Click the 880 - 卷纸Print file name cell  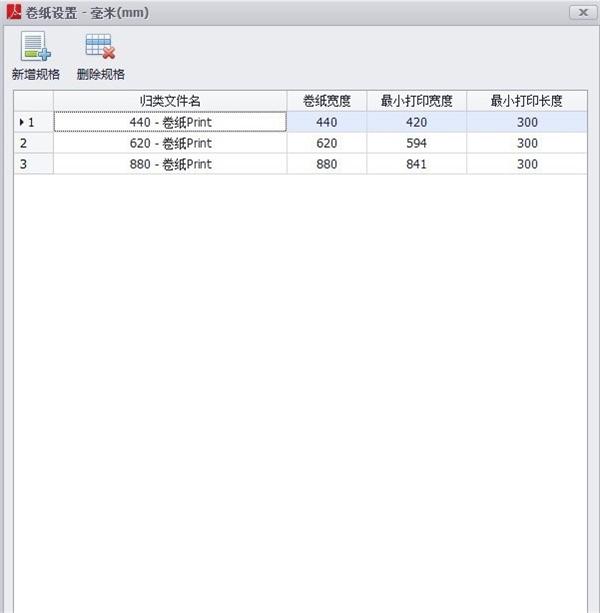tap(170, 163)
